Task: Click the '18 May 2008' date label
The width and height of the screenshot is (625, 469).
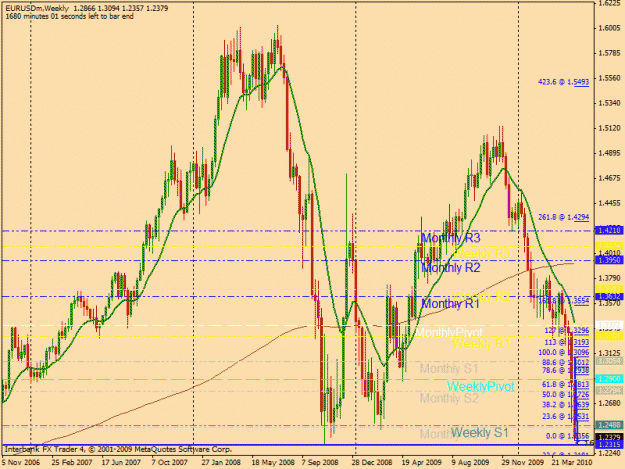Action: 273,463
